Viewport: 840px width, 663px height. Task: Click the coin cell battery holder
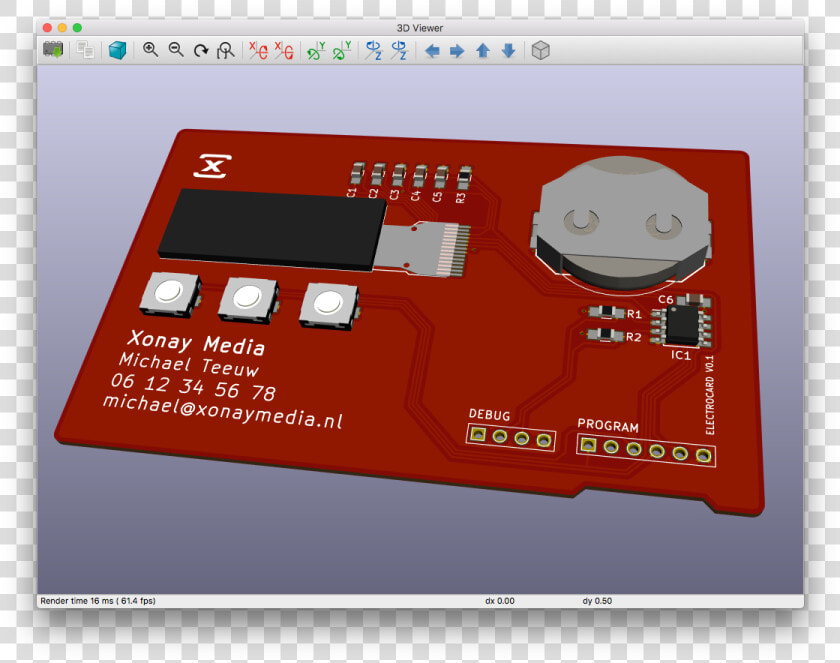click(623, 223)
